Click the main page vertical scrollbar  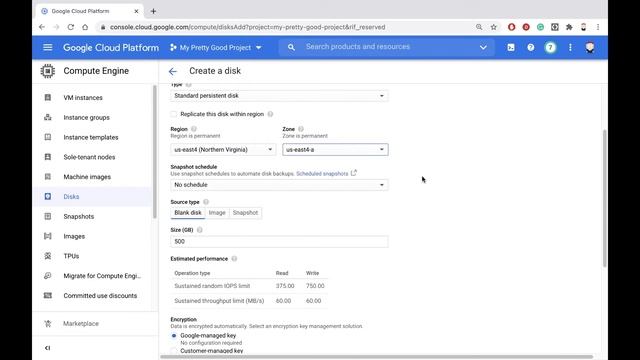tap(604, 198)
